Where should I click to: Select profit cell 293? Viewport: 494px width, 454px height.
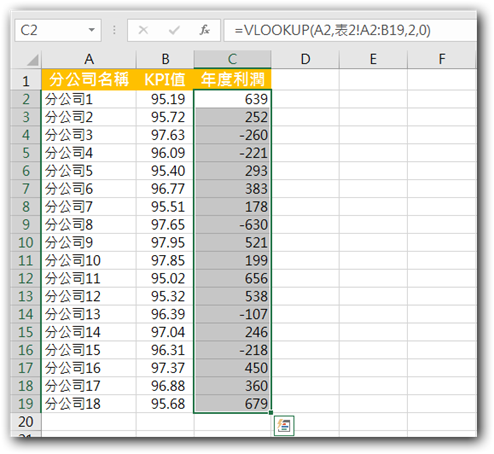(232, 171)
